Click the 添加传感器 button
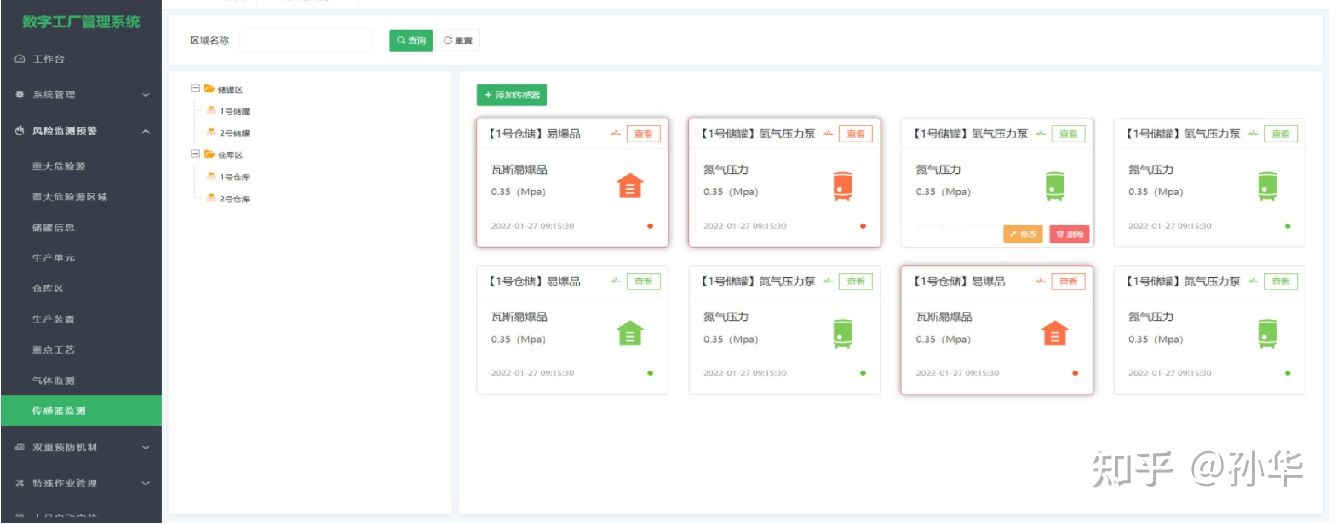The image size is (1338, 524). pyautogui.click(x=512, y=95)
